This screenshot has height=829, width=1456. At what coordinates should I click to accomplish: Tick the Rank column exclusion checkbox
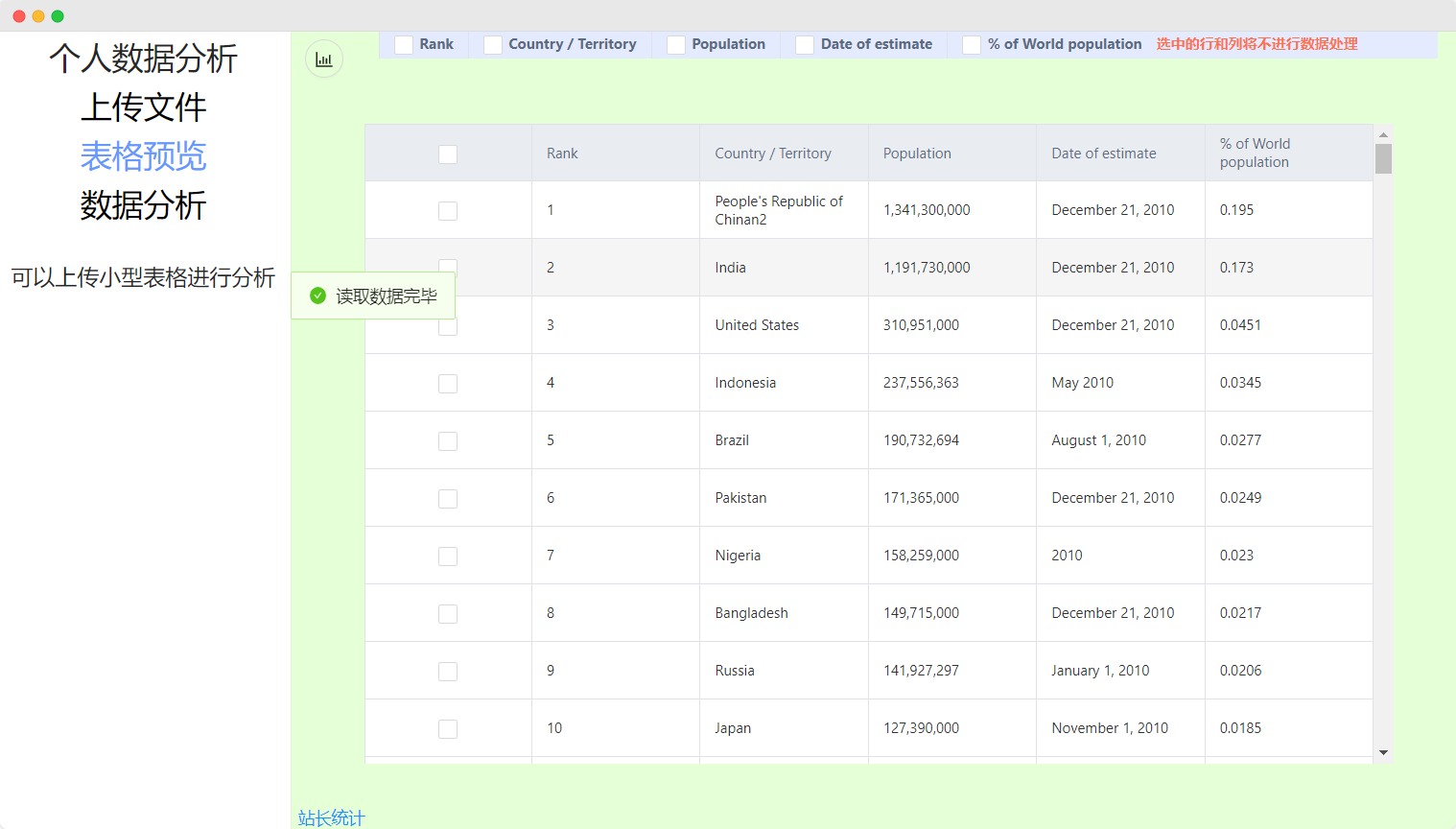[404, 45]
